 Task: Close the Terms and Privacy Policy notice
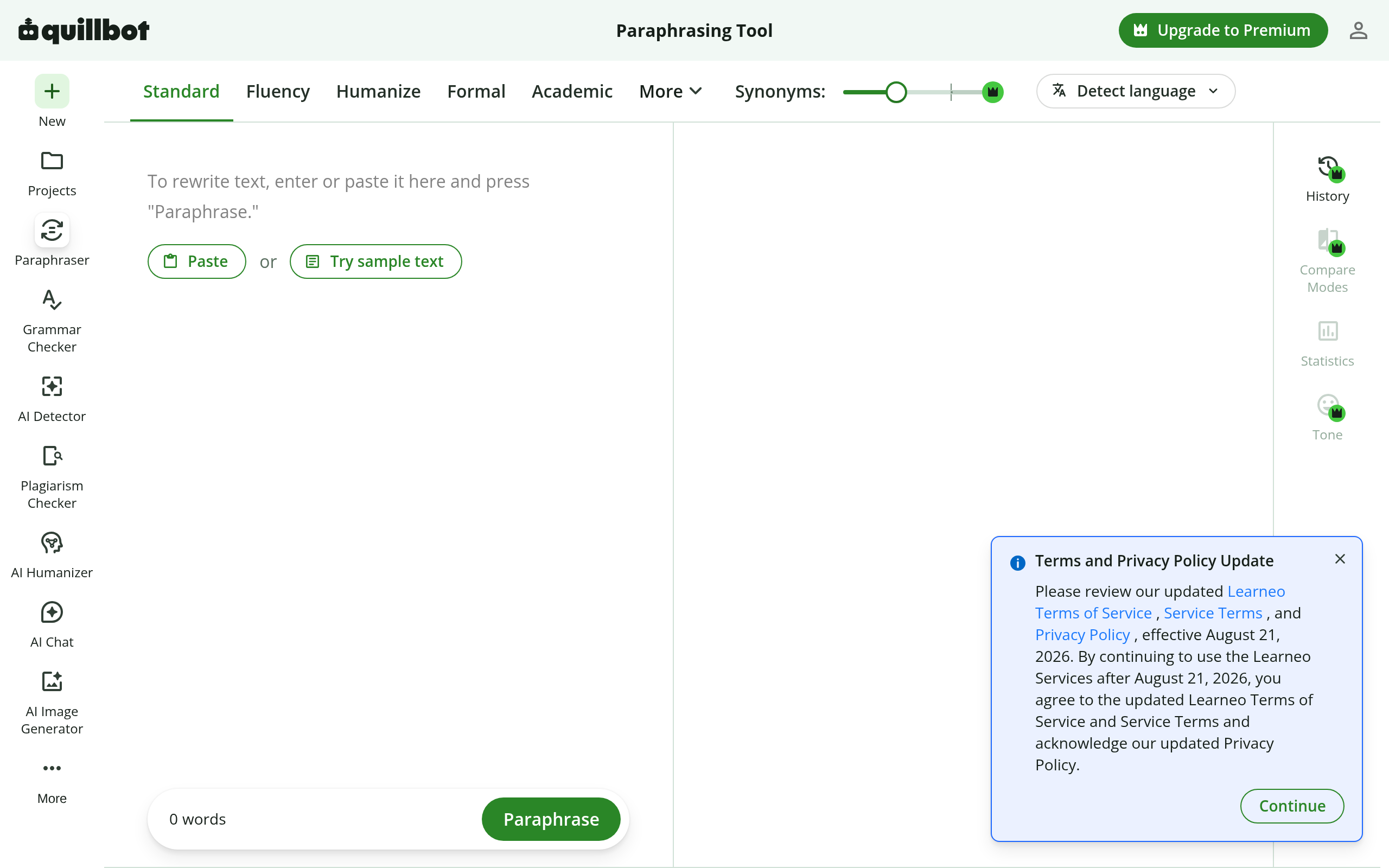(x=1340, y=559)
